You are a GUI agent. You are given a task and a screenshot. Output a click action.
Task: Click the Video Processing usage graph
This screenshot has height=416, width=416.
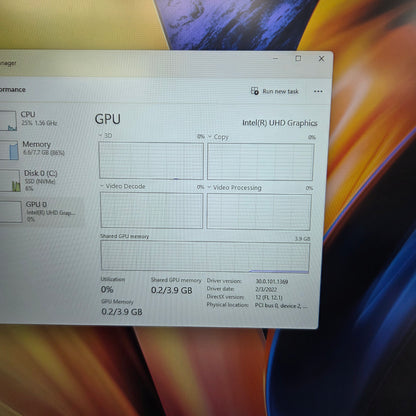[259, 212]
